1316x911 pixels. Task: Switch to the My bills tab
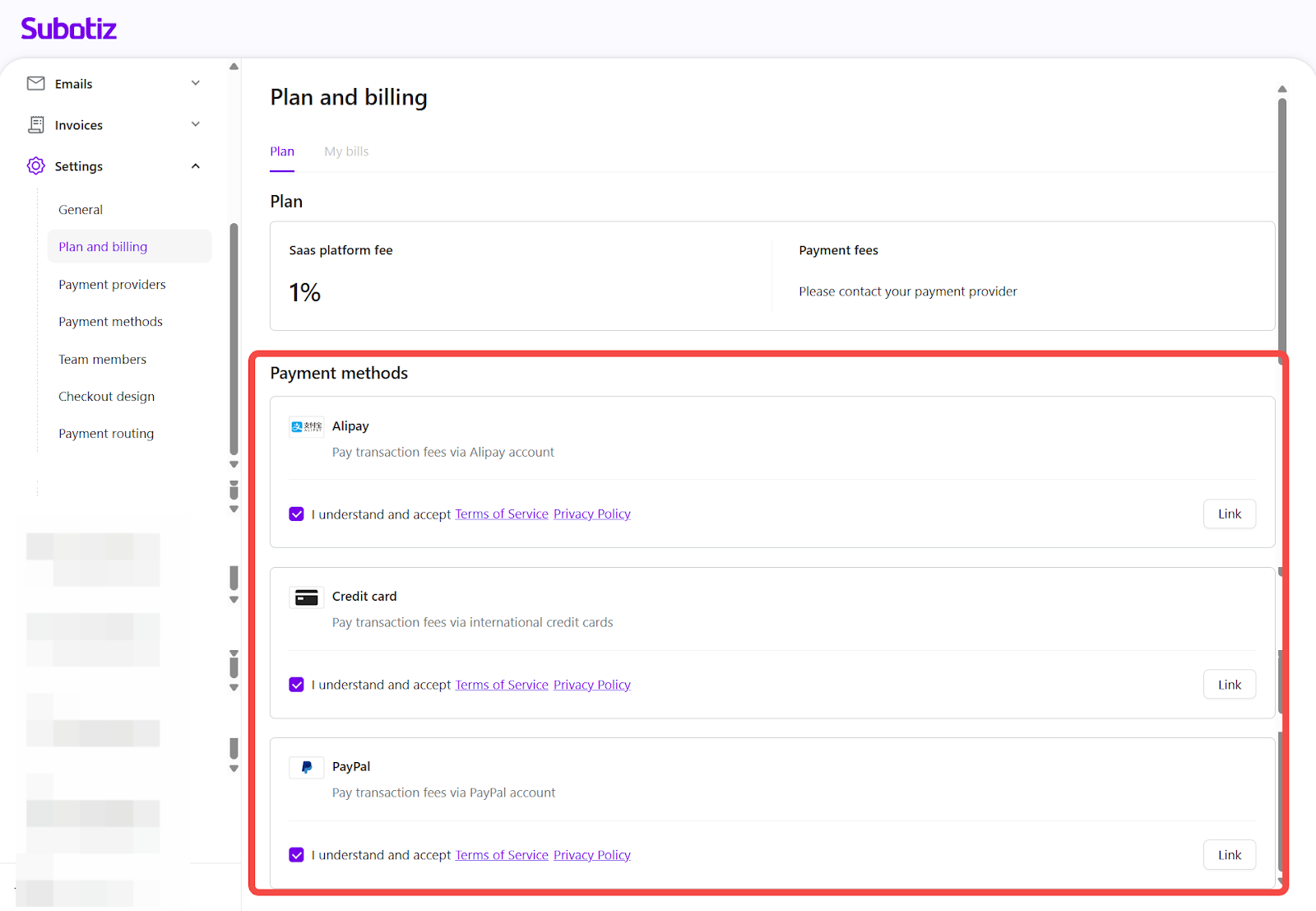click(x=346, y=151)
